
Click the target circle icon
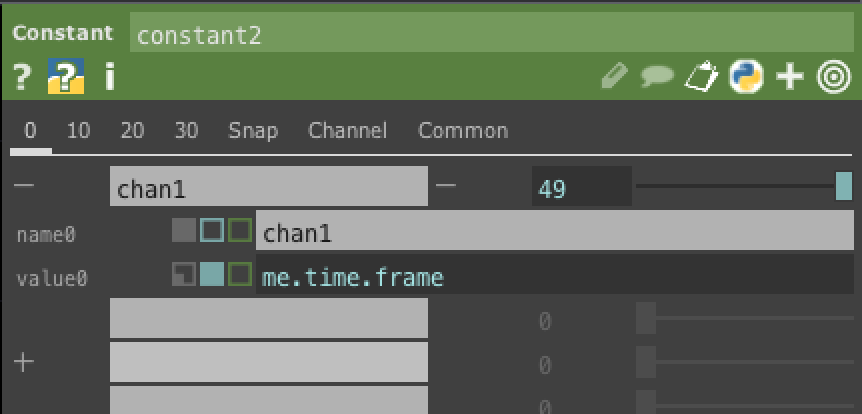[x=834, y=77]
